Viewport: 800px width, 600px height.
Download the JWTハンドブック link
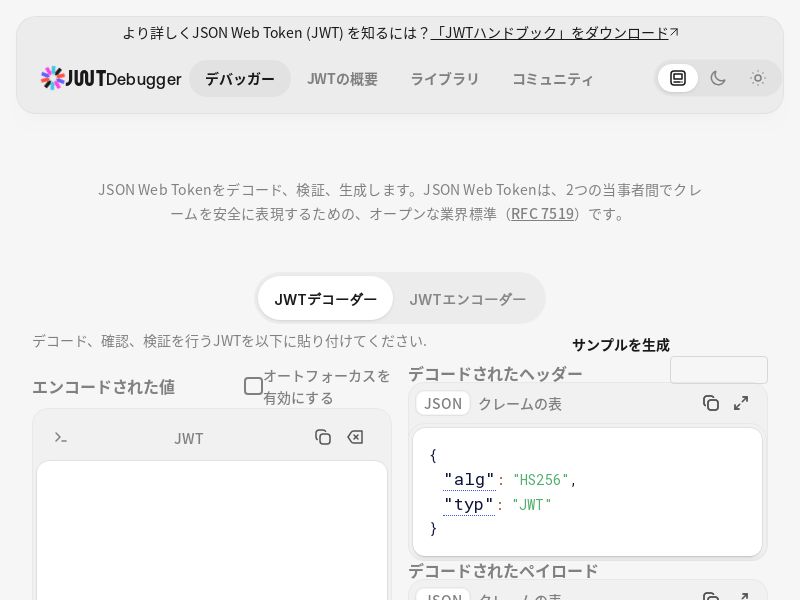click(x=550, y=32)
